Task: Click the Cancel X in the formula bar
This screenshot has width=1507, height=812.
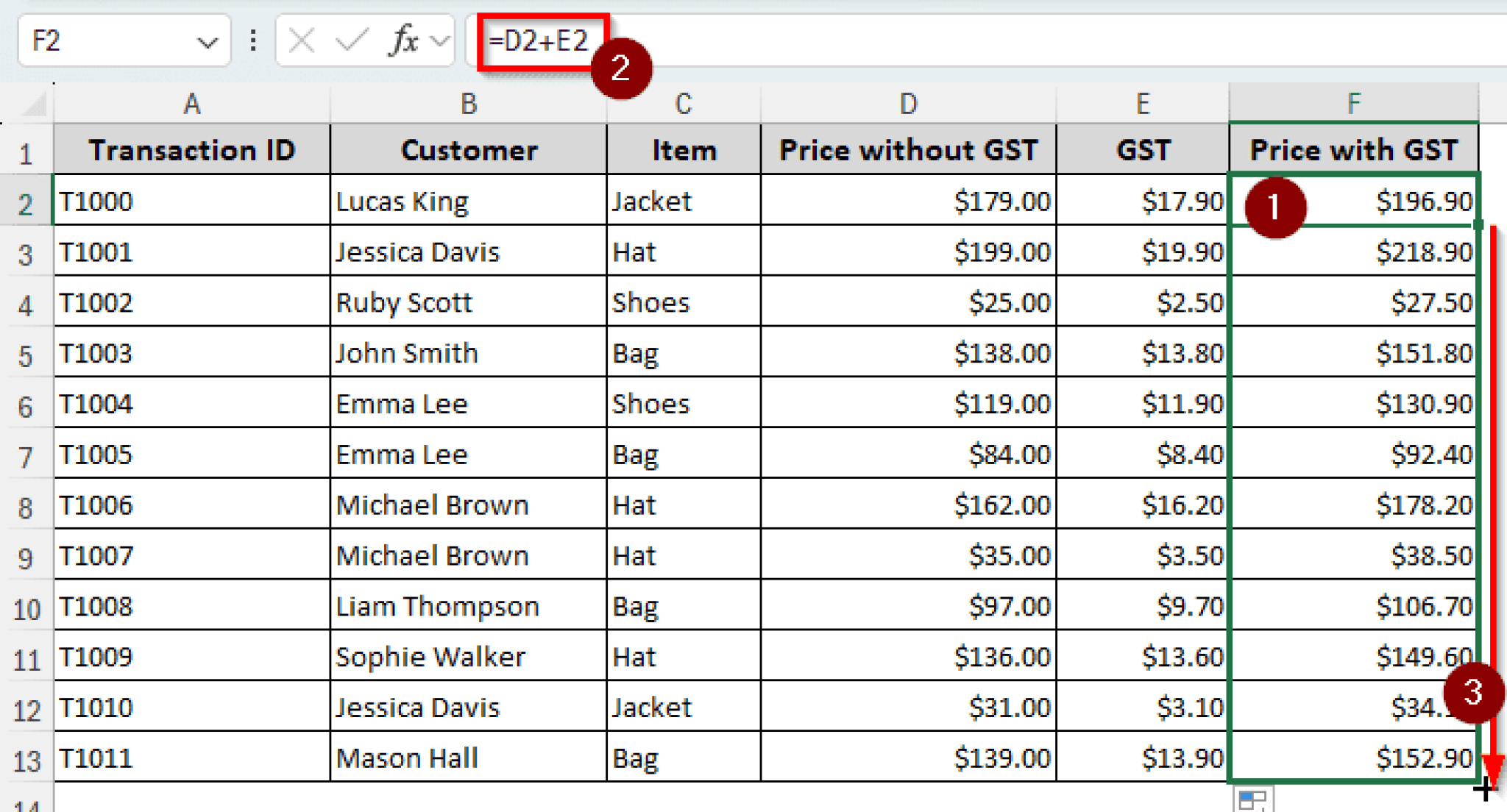Action: [x=302, y=40]
